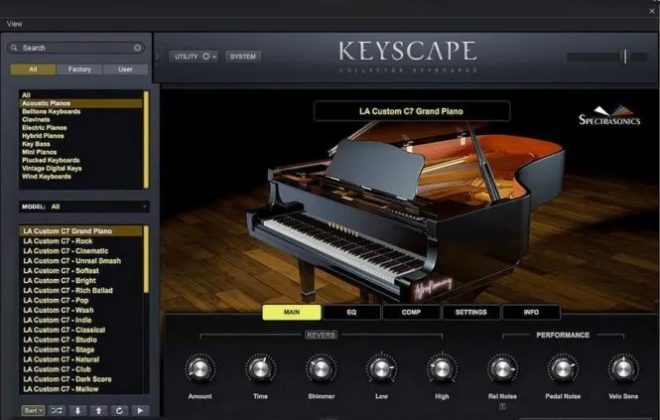Image resolution: width=660 pixels, height=420 pixels.
Task: Switch to the MAIN tab
Action: [x=292, y=312]
